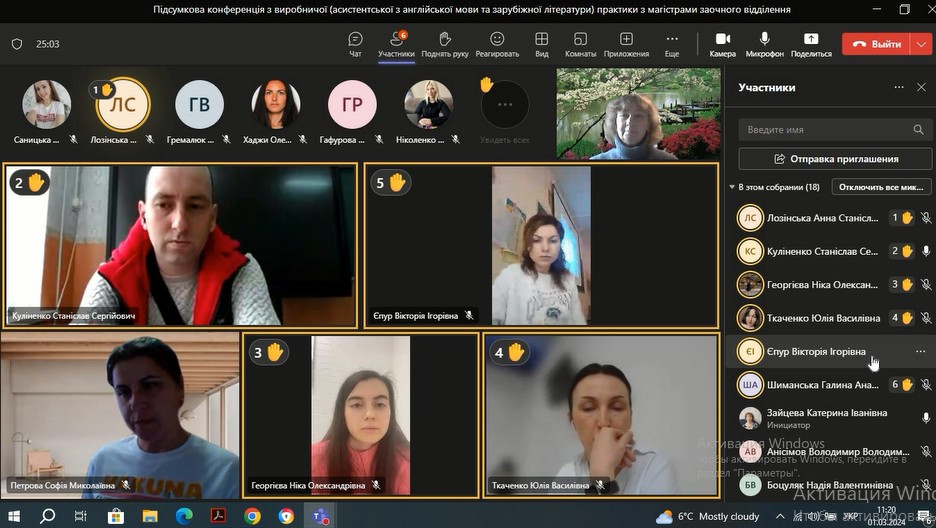936x528 pixels.
Task: Open the Еще more options menu
Action: (672, 44)
